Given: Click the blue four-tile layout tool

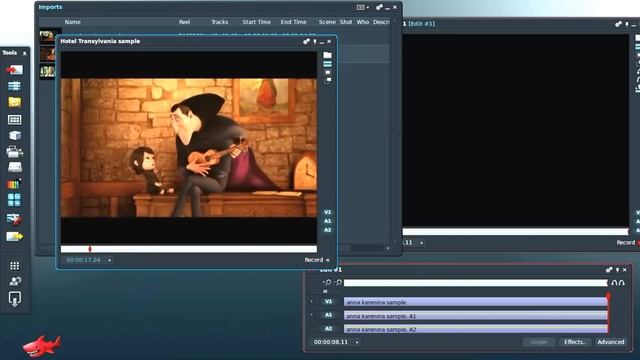Looking at the screenshot, I should (14, 200).
